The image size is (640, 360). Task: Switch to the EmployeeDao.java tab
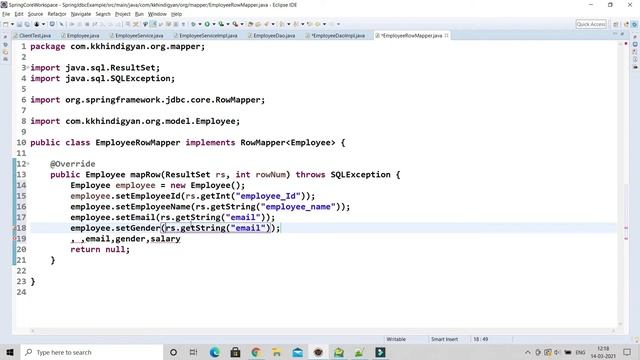pos(273,36)
